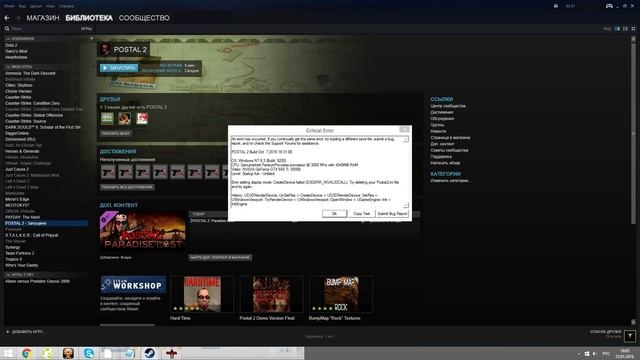Open the Steam Workshop banner
640x360 pixels.
coord(133,285)
